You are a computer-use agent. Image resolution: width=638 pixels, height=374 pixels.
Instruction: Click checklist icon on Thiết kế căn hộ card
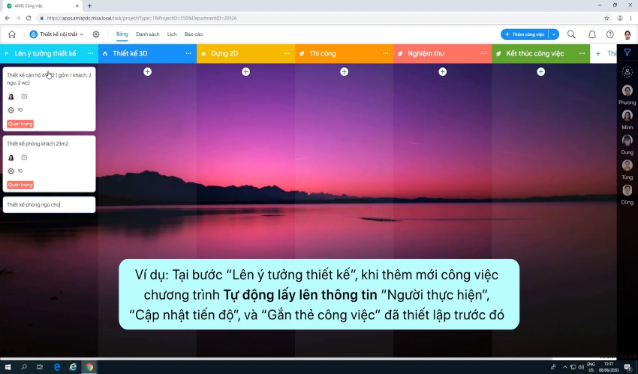tap(24, 96)
